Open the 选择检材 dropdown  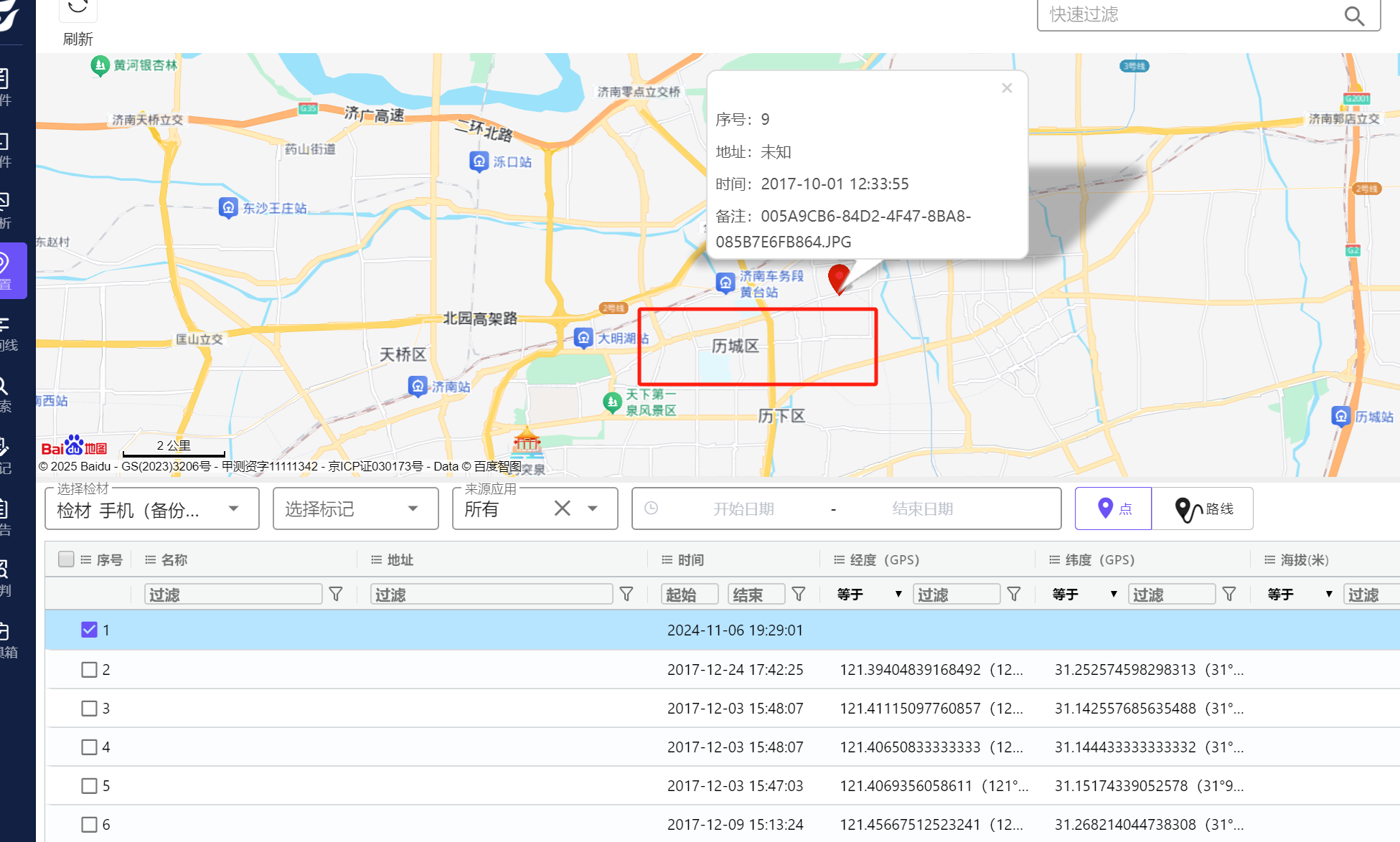[x=151, y=509]
